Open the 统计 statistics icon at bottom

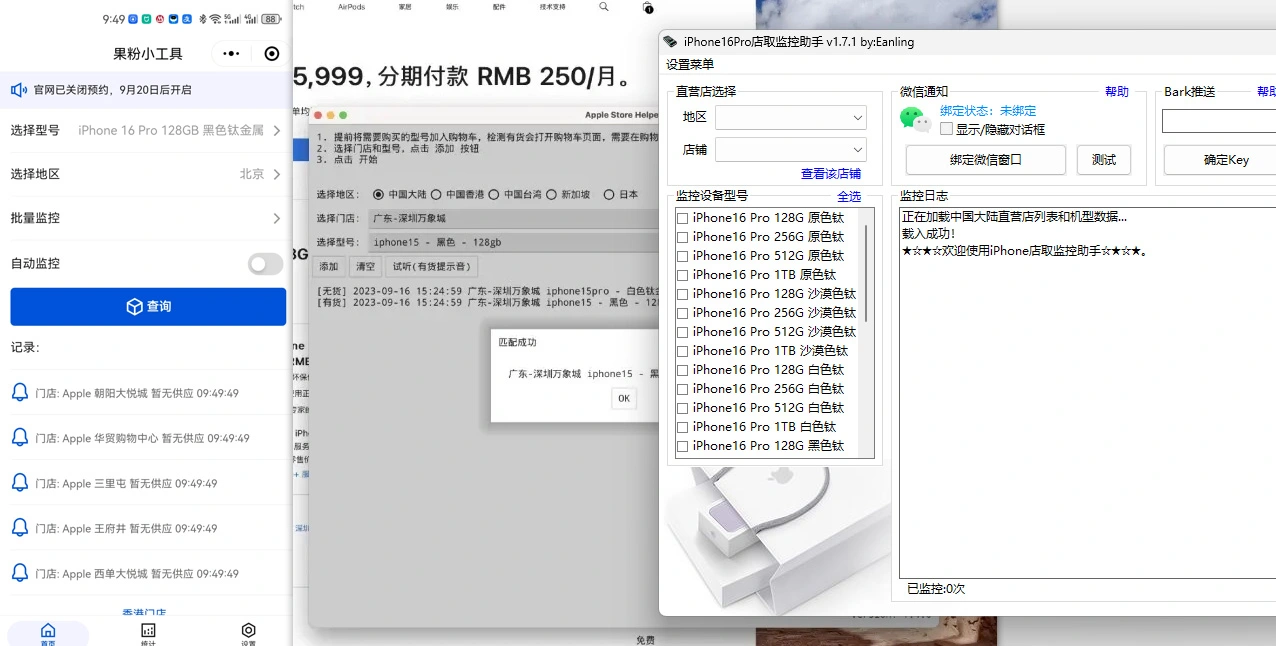point(148,631)
